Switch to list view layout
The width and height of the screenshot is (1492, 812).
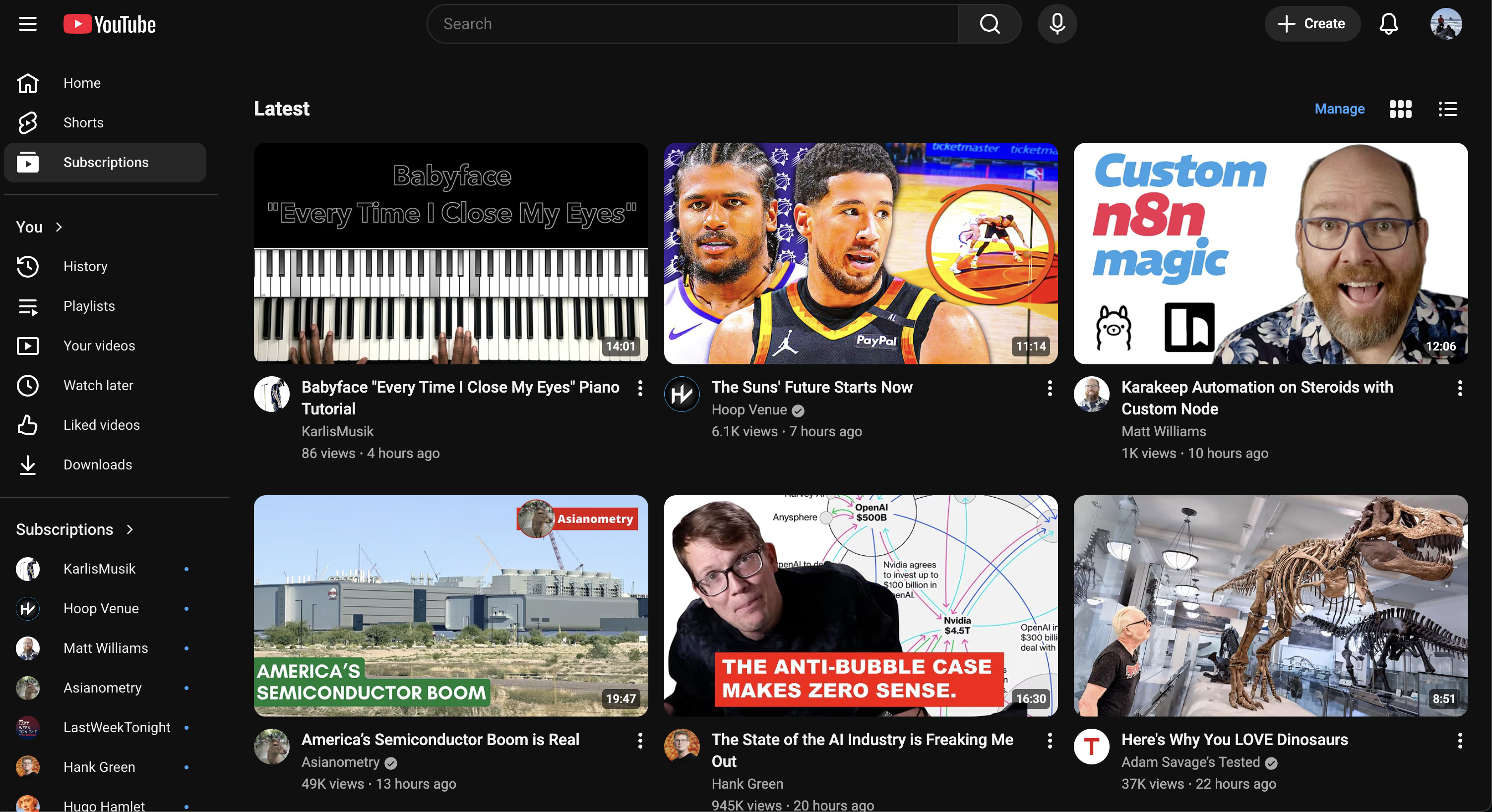click(1447, 109)
